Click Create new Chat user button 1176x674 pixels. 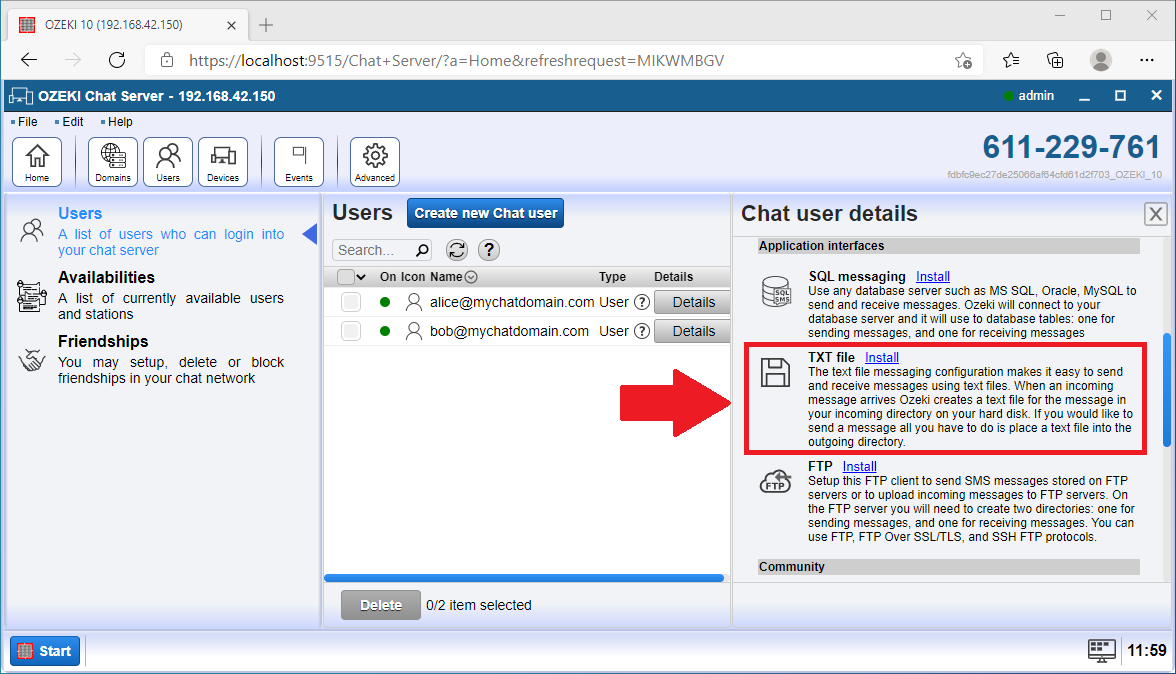point(485,213)
